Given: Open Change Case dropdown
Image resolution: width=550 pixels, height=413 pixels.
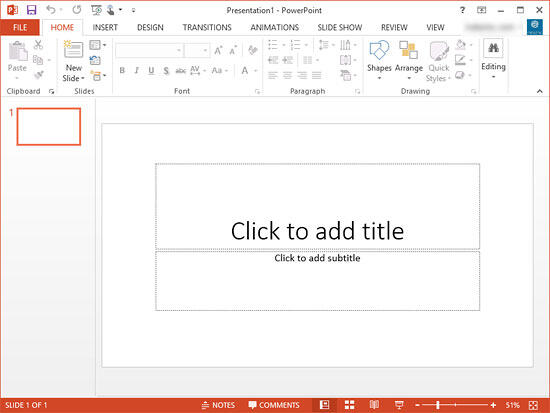Looking at the screenshot, I should point(220,71).
